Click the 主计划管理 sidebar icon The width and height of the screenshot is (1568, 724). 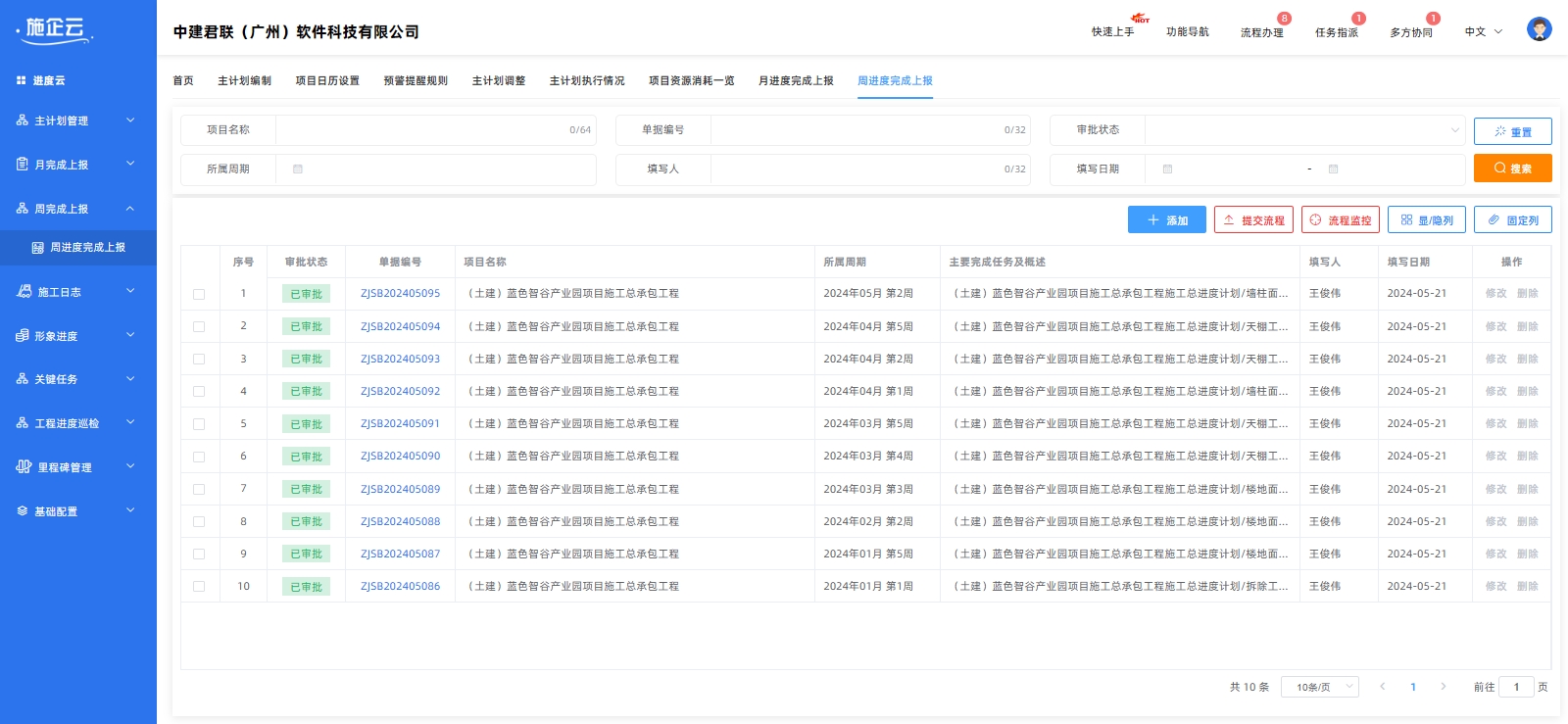click(22, 121)
